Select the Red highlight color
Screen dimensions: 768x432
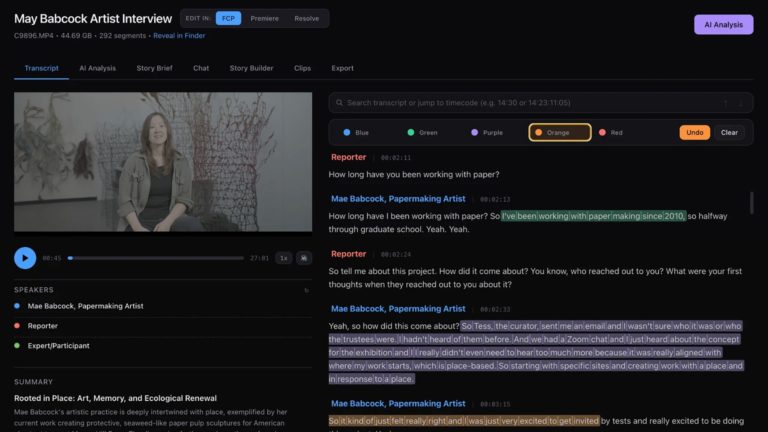611,132
